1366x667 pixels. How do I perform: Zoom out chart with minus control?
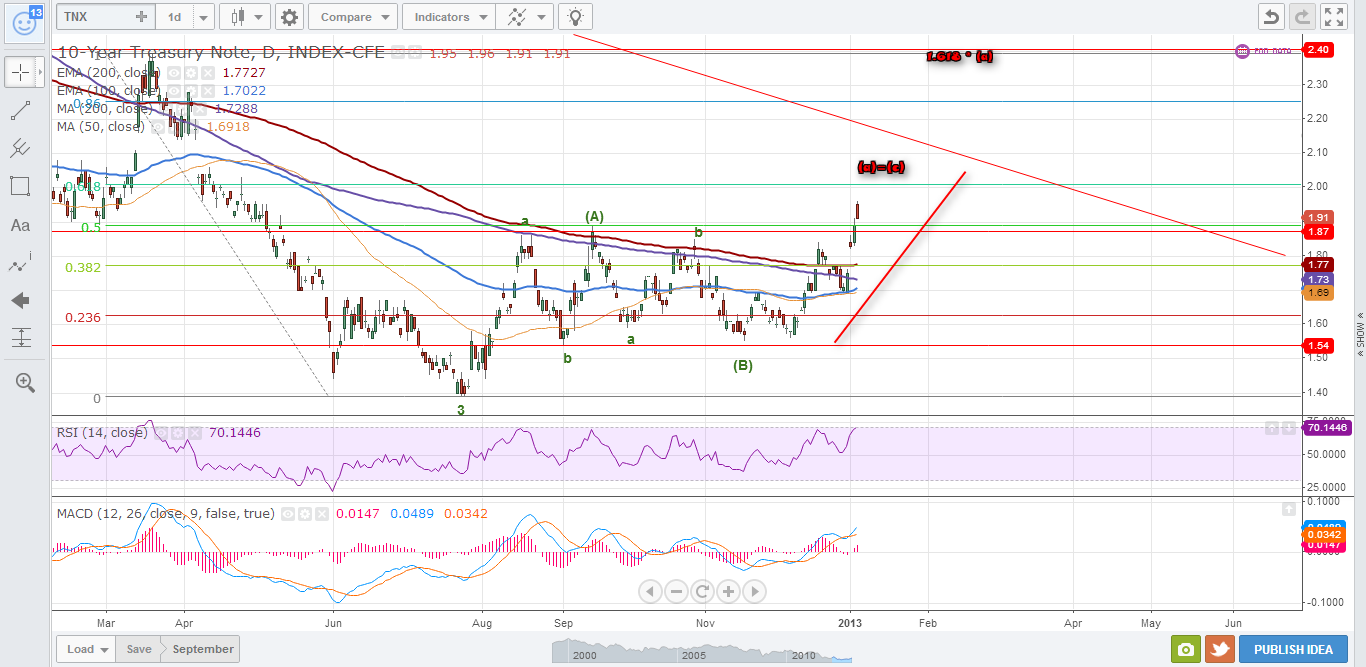(x=676, y=591)
